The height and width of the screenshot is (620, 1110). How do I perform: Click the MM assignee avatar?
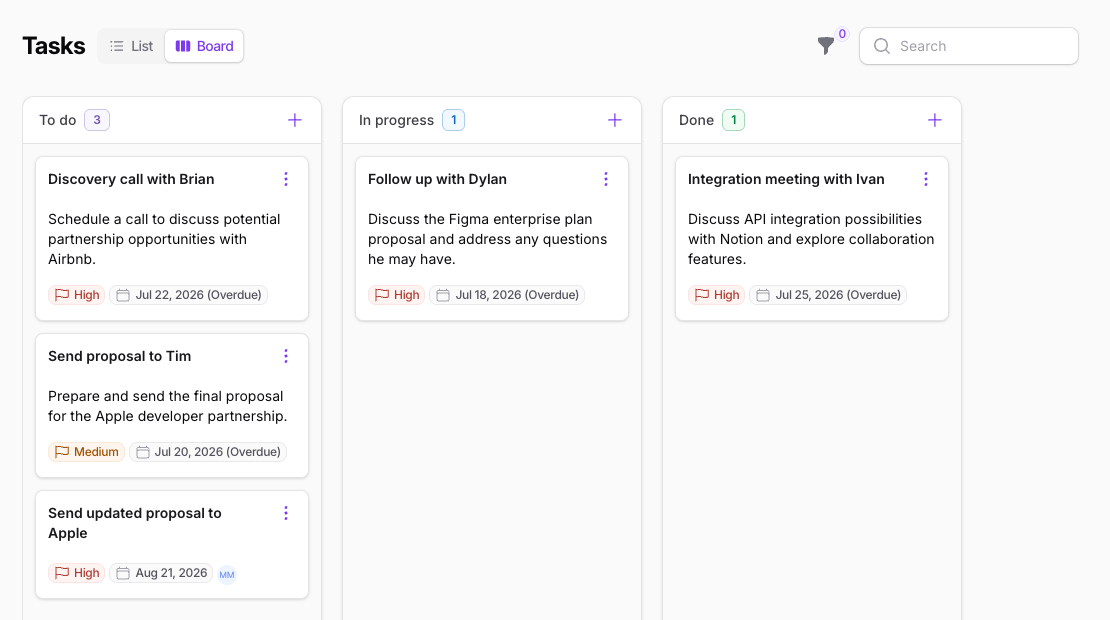227,575
